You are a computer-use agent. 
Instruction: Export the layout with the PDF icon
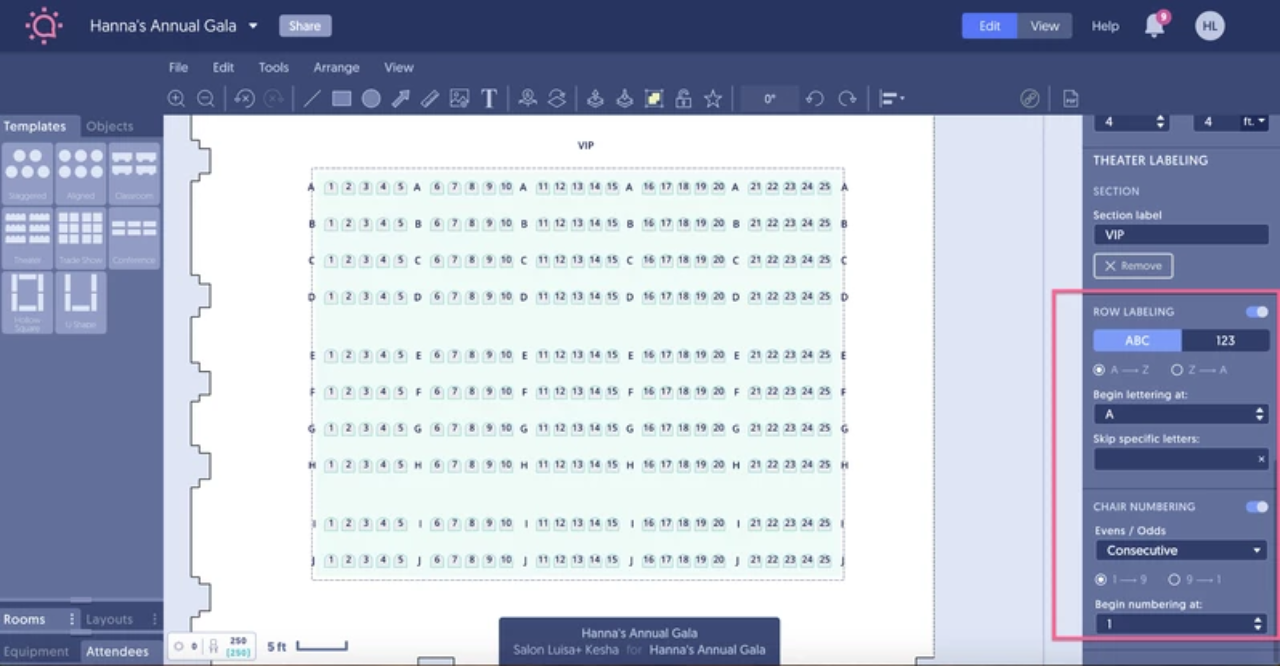tap(1070, 97)
